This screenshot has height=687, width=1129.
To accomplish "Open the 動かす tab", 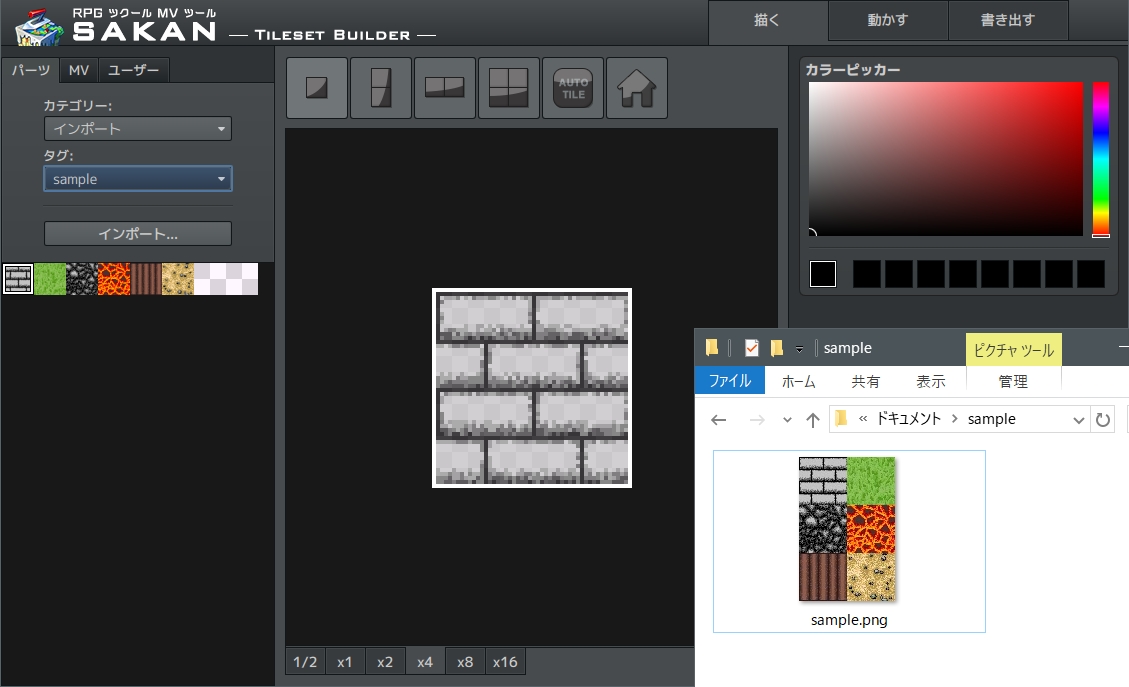I will [888, 20].
